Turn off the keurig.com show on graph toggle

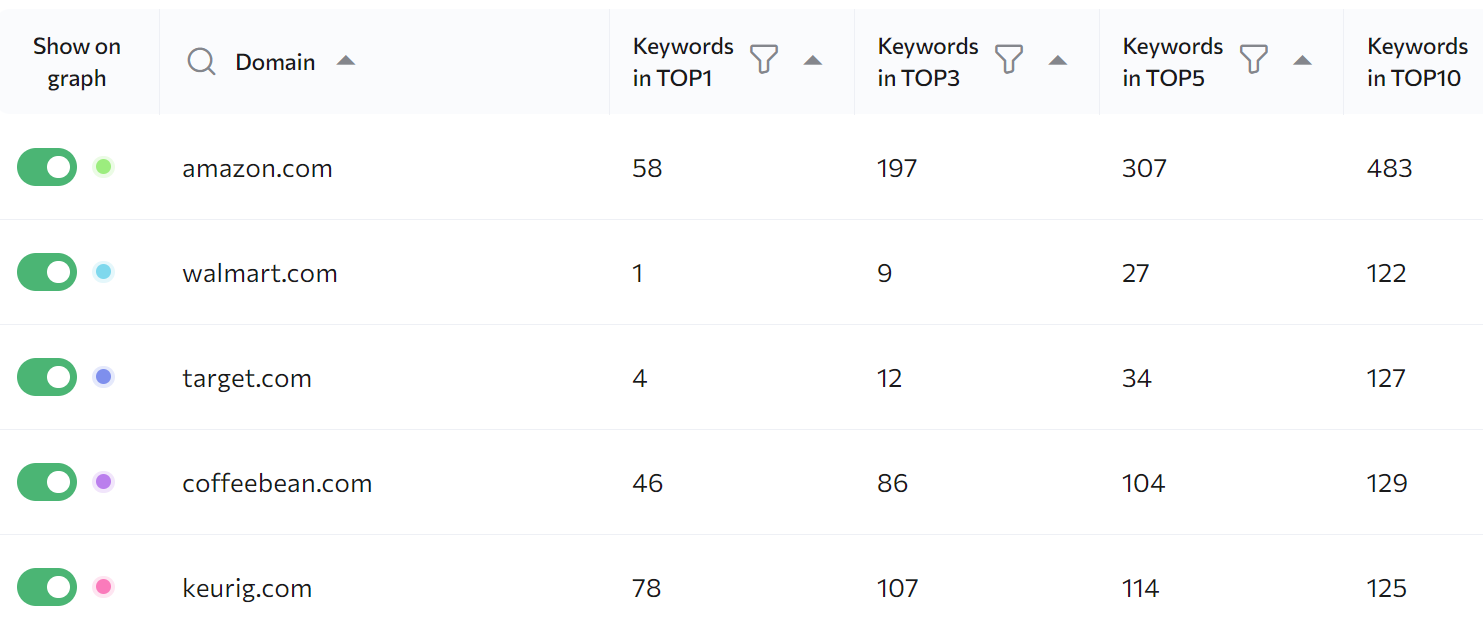coord(46,587)
